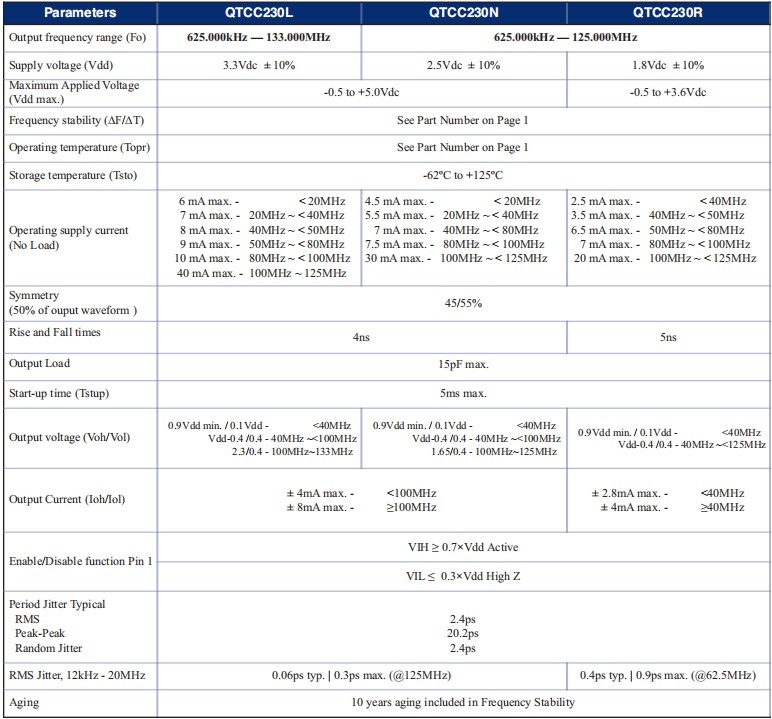Click the QTCC230R column header
772x719 pixels.
(x=668, y=13)
